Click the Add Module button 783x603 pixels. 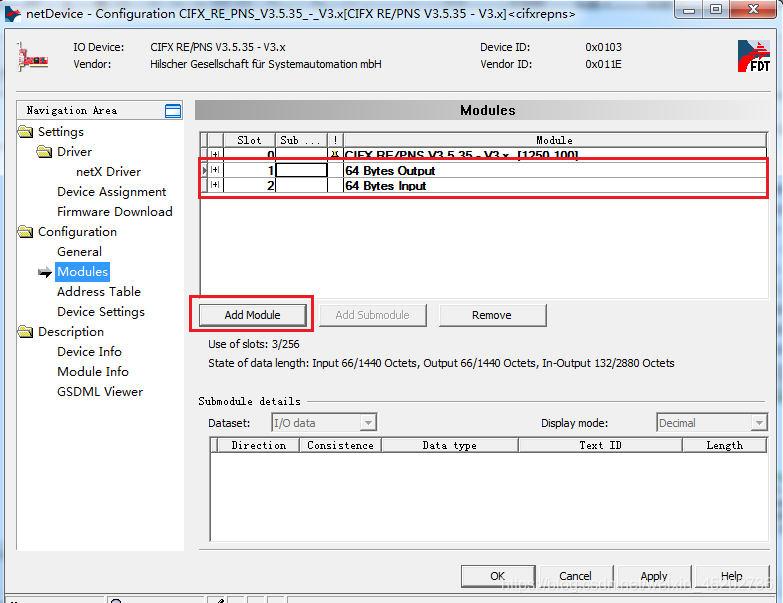[x=253, y=315]
